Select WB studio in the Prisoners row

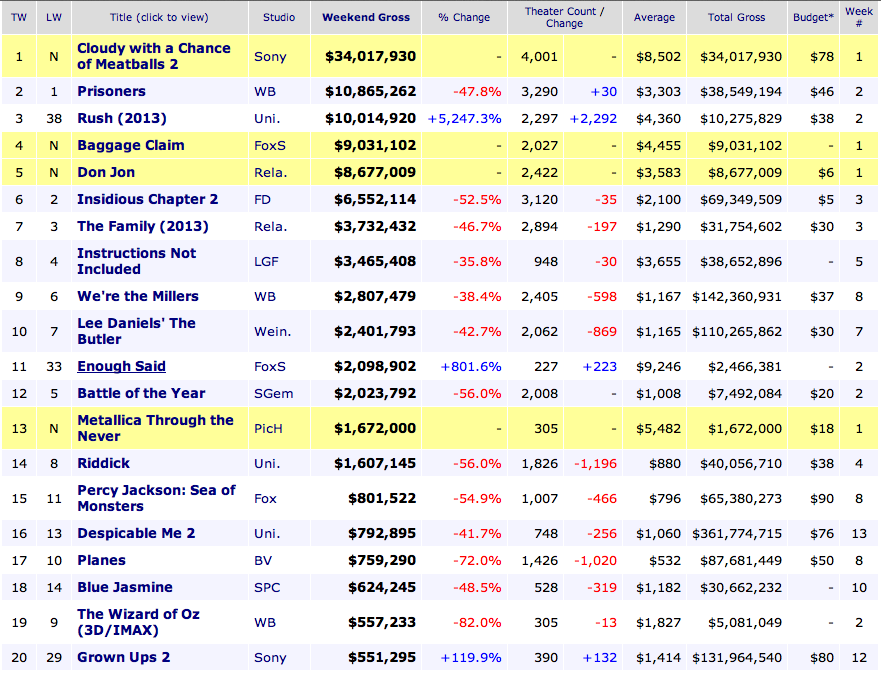pos(265,92)
